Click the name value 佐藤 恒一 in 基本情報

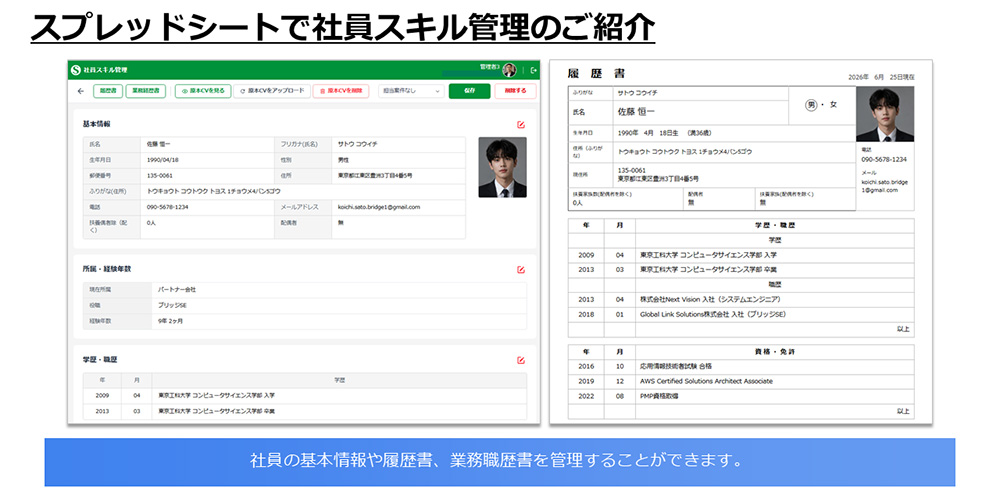[160, 144]
